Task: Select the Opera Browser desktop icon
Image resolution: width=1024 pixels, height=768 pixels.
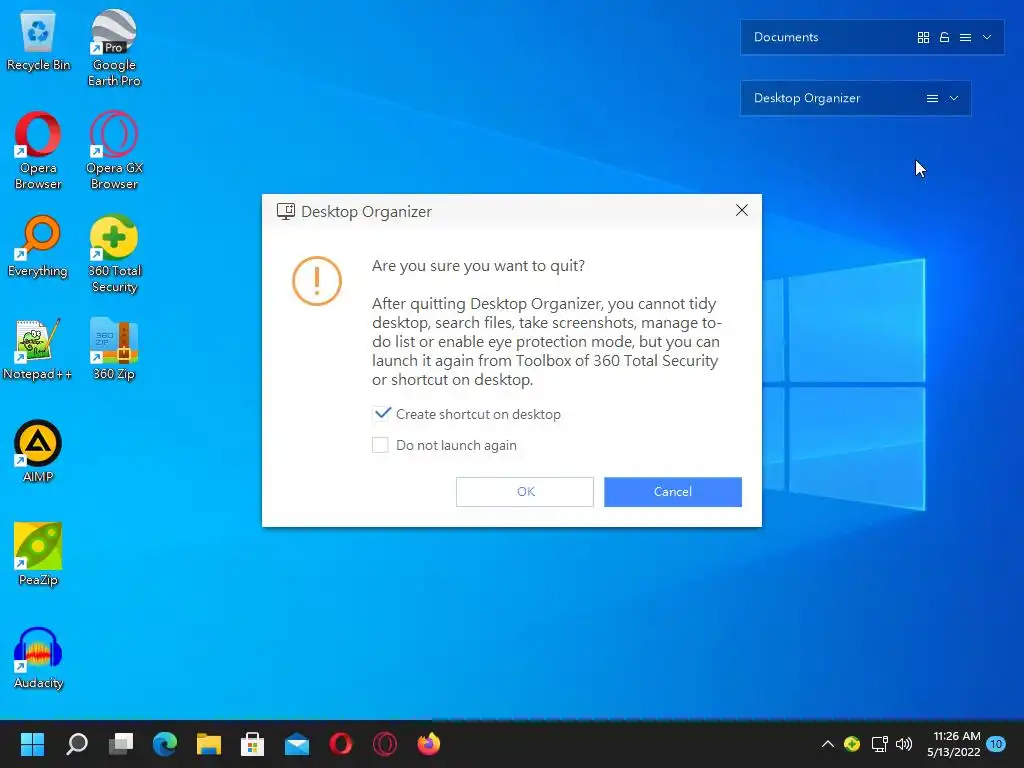Action: tap(38, 151)
